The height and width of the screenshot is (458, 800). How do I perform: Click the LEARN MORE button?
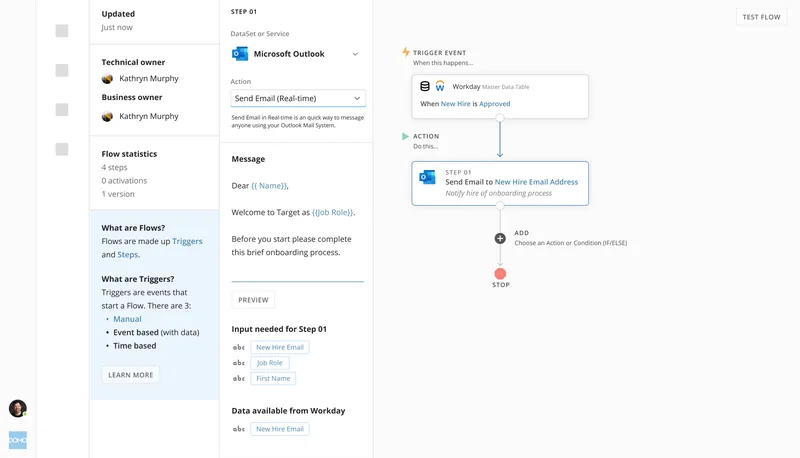pyautogui.click(x=131, y=375)
